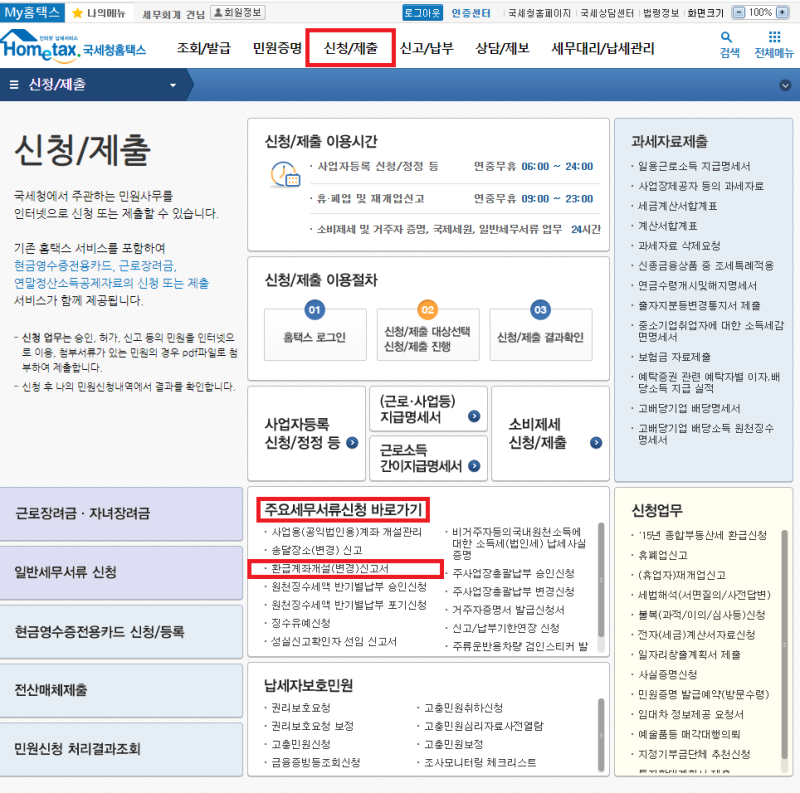Select 민원신청 처리결과조회 side menu
Screen dimensions: 800x793
121,749
